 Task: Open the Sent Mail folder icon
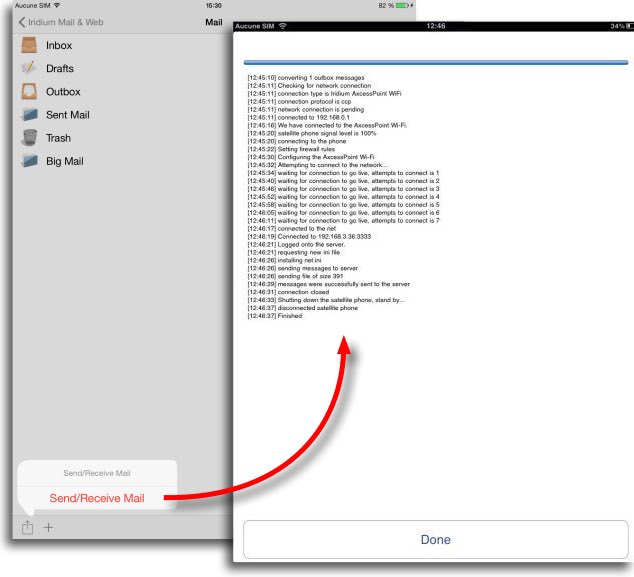(x=30, y=115)
